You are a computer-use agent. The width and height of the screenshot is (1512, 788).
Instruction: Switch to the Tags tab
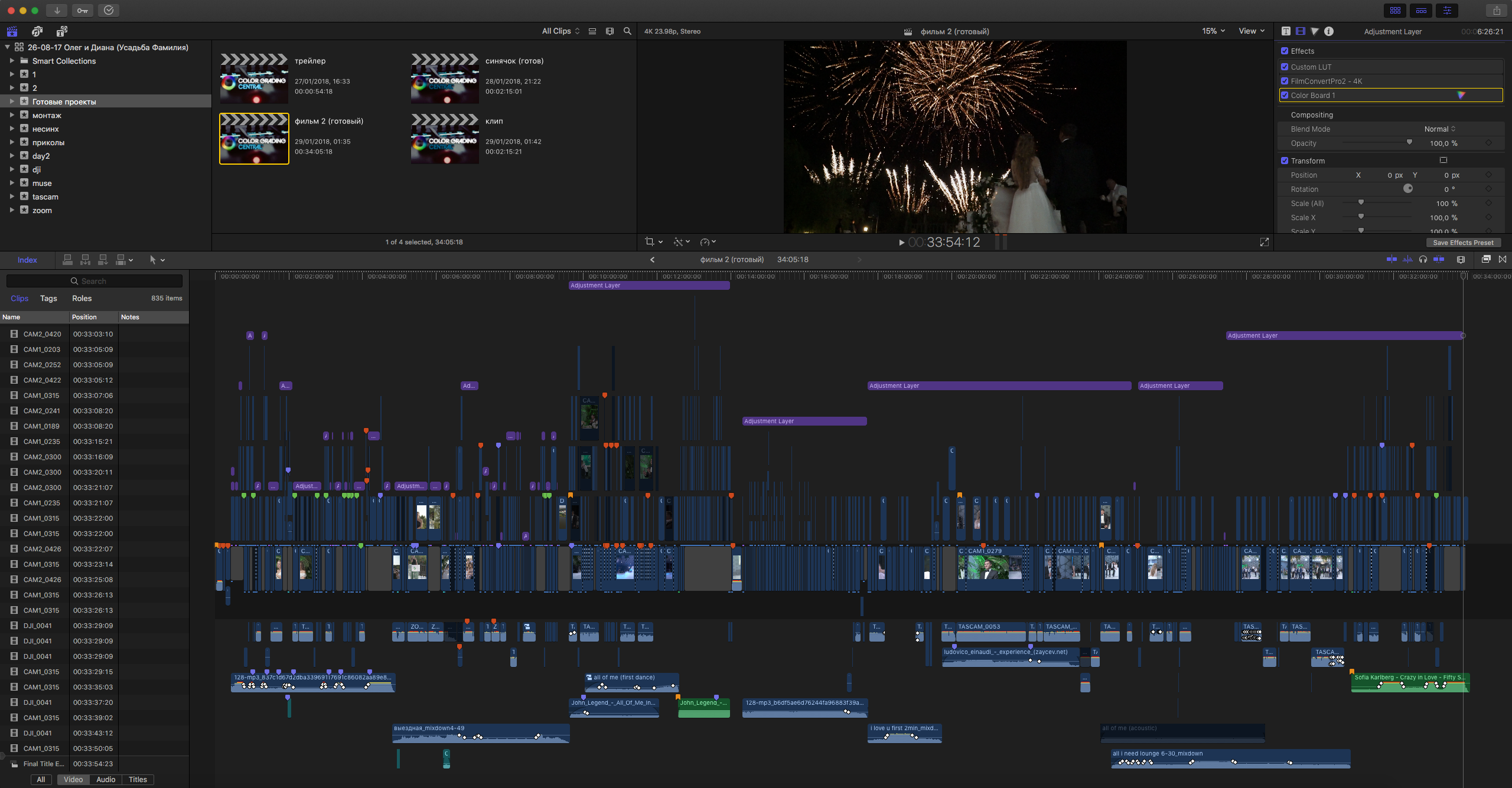coord(48,298)
